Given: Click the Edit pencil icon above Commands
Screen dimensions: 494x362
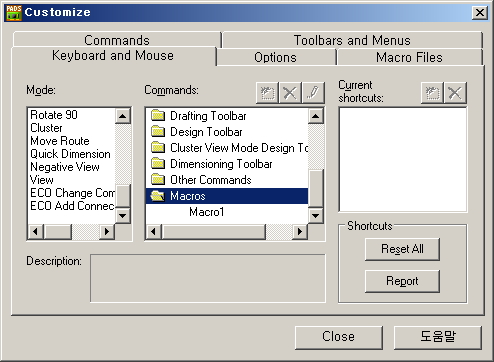Looking at the screenshot, I should point(313,93).
